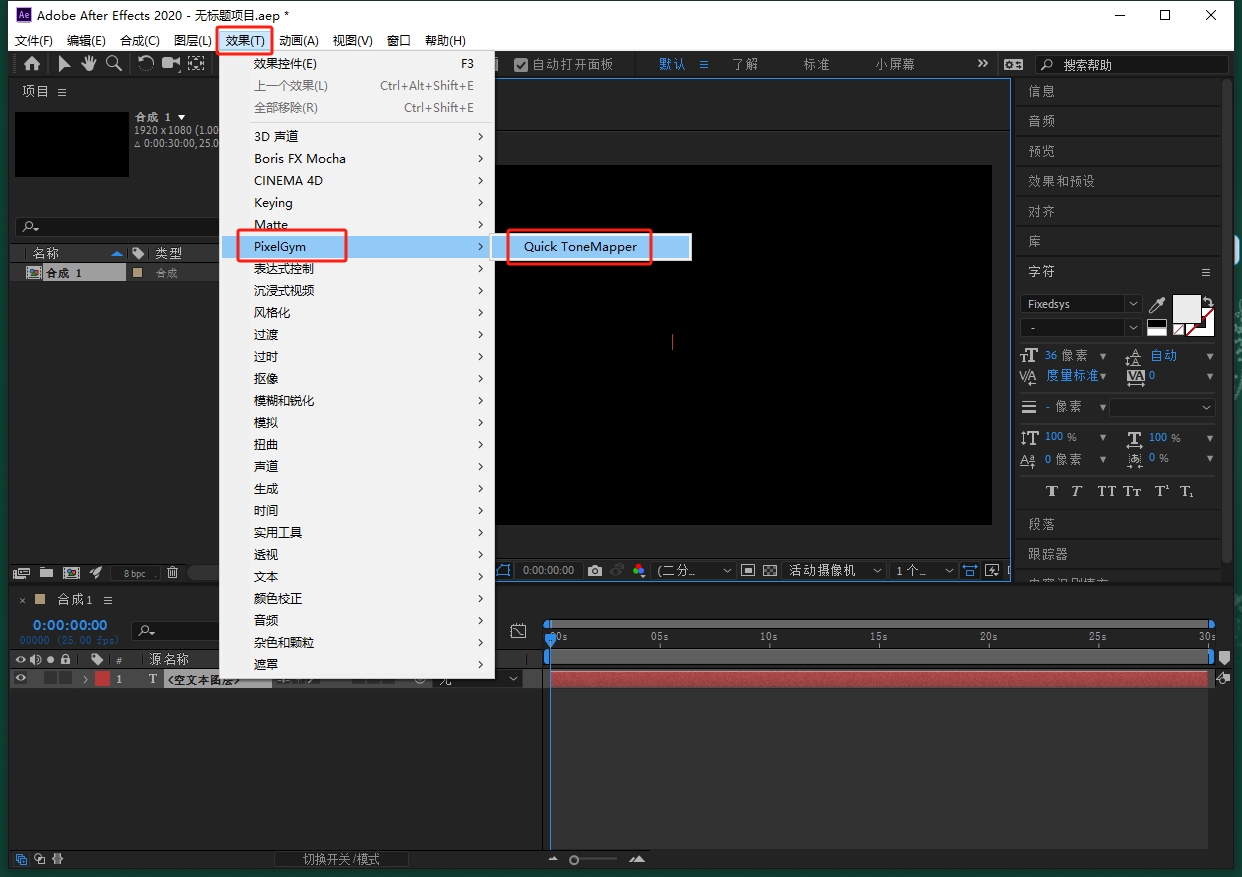Screen dimensions: 1242x877
Task: Click the Interpret Footage icon in the Project panel
Action: 21,573
